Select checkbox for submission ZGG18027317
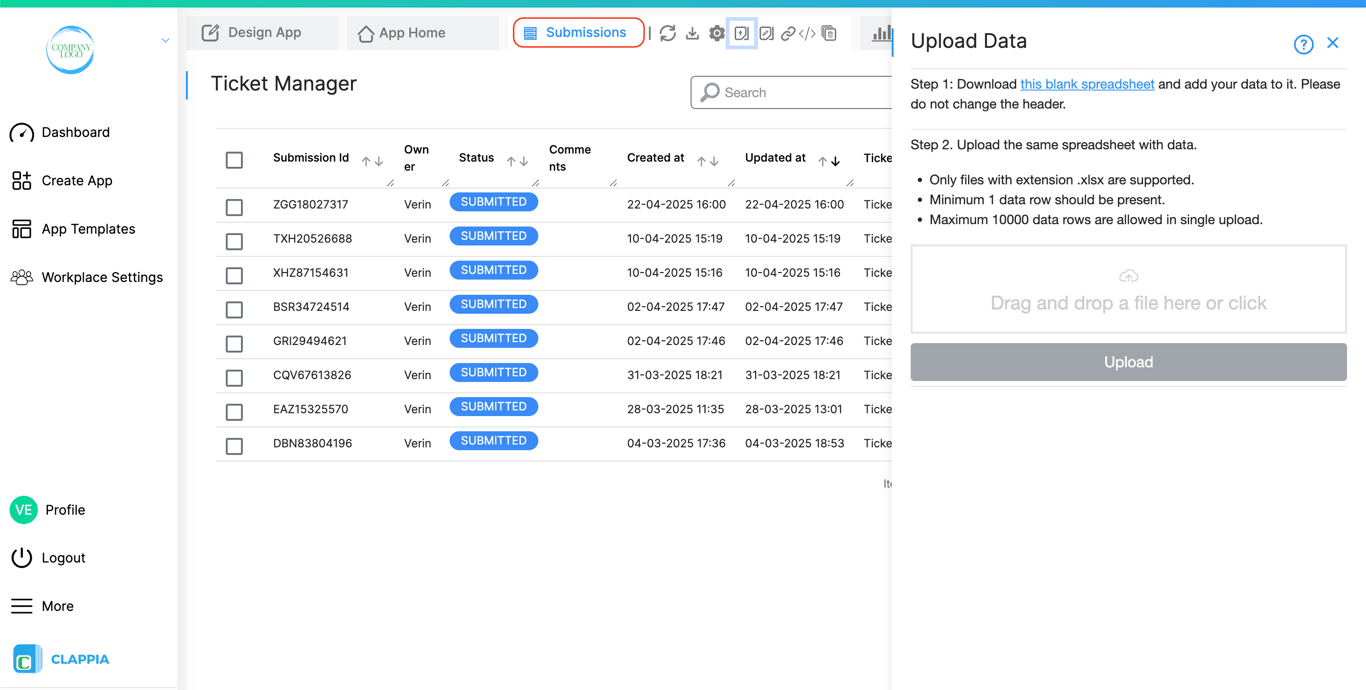Screen dimensions: 1366x690 point(234,207)
